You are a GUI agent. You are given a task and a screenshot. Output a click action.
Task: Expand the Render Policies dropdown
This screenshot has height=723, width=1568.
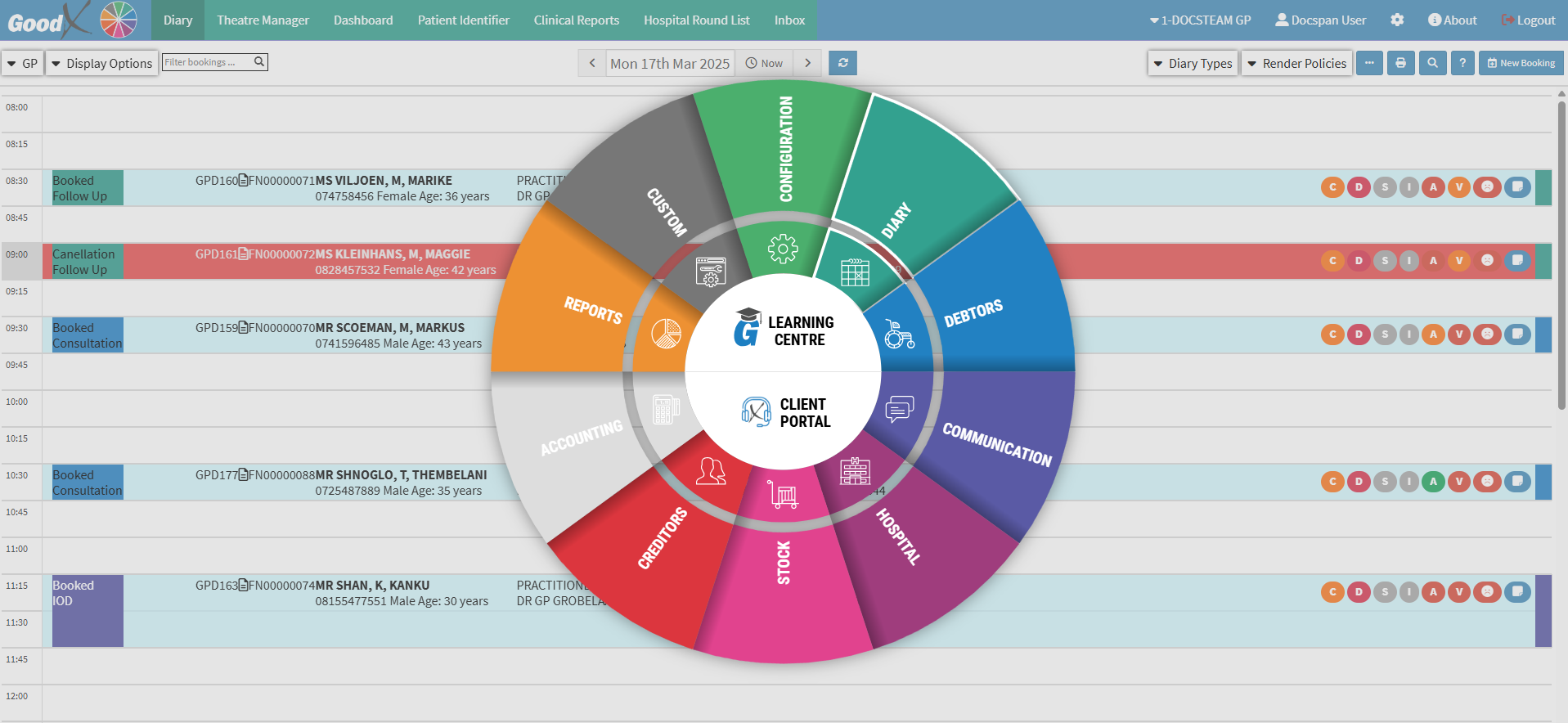pos(1296,63)
